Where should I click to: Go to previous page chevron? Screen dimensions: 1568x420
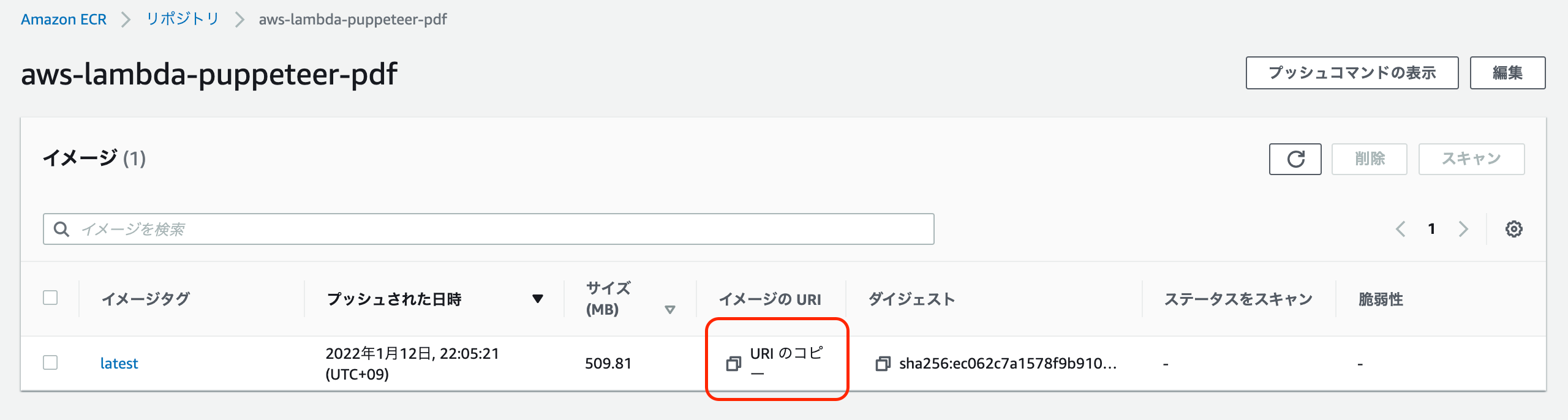[1400, 229]
